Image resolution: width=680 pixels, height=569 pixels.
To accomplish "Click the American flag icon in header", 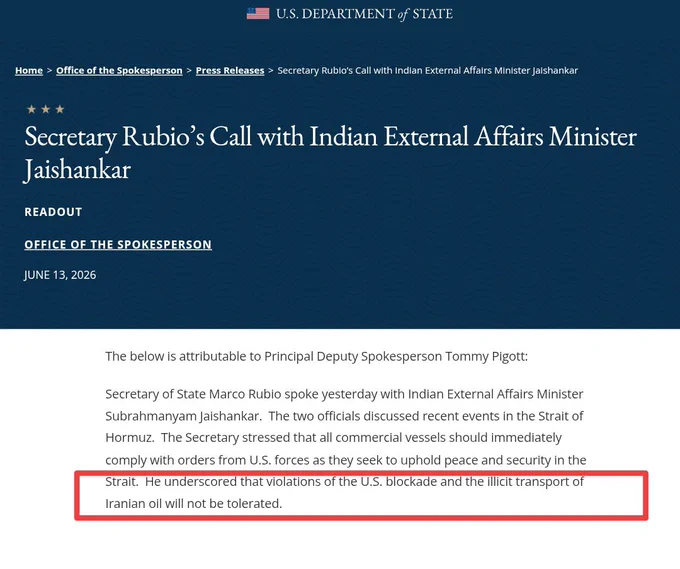I will pos(258,14).
